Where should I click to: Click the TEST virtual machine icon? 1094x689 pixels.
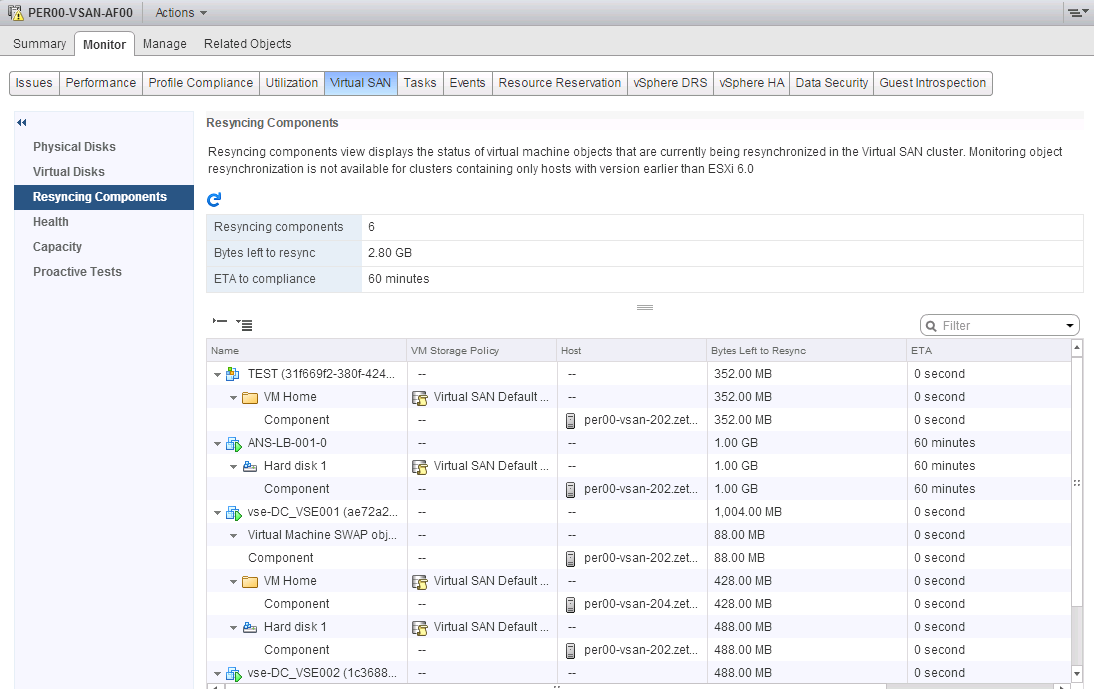click(233, 374)
